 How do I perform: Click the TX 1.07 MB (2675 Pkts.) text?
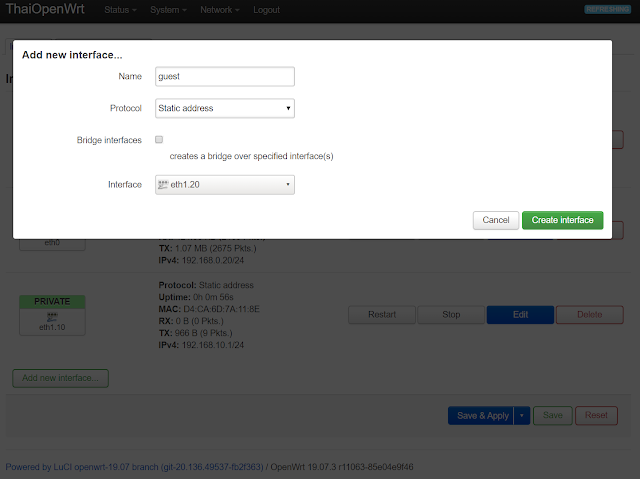coord(207,248)
